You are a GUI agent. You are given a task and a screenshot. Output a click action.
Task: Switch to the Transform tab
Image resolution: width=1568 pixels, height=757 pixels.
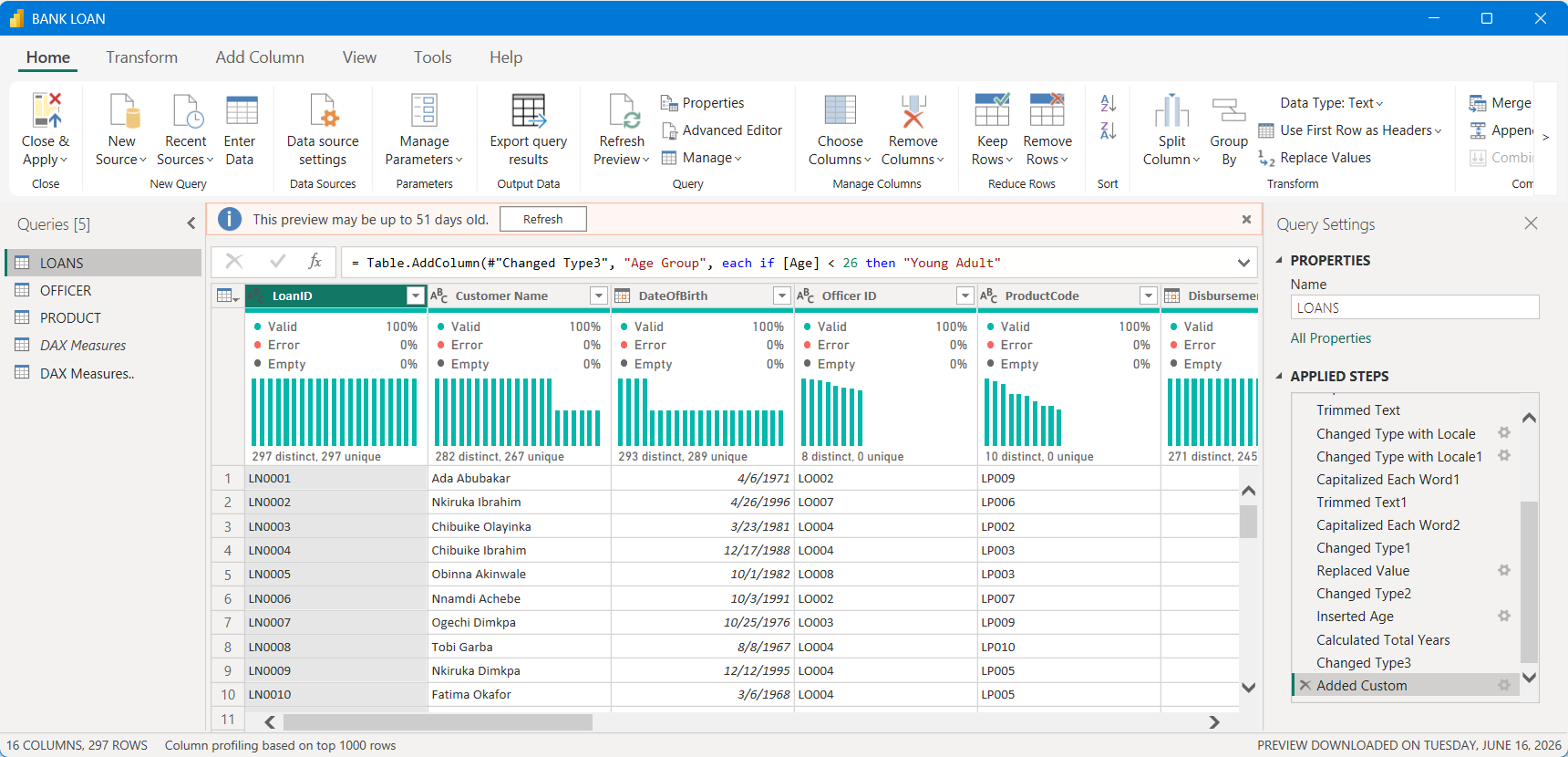[x=141, y=57]
